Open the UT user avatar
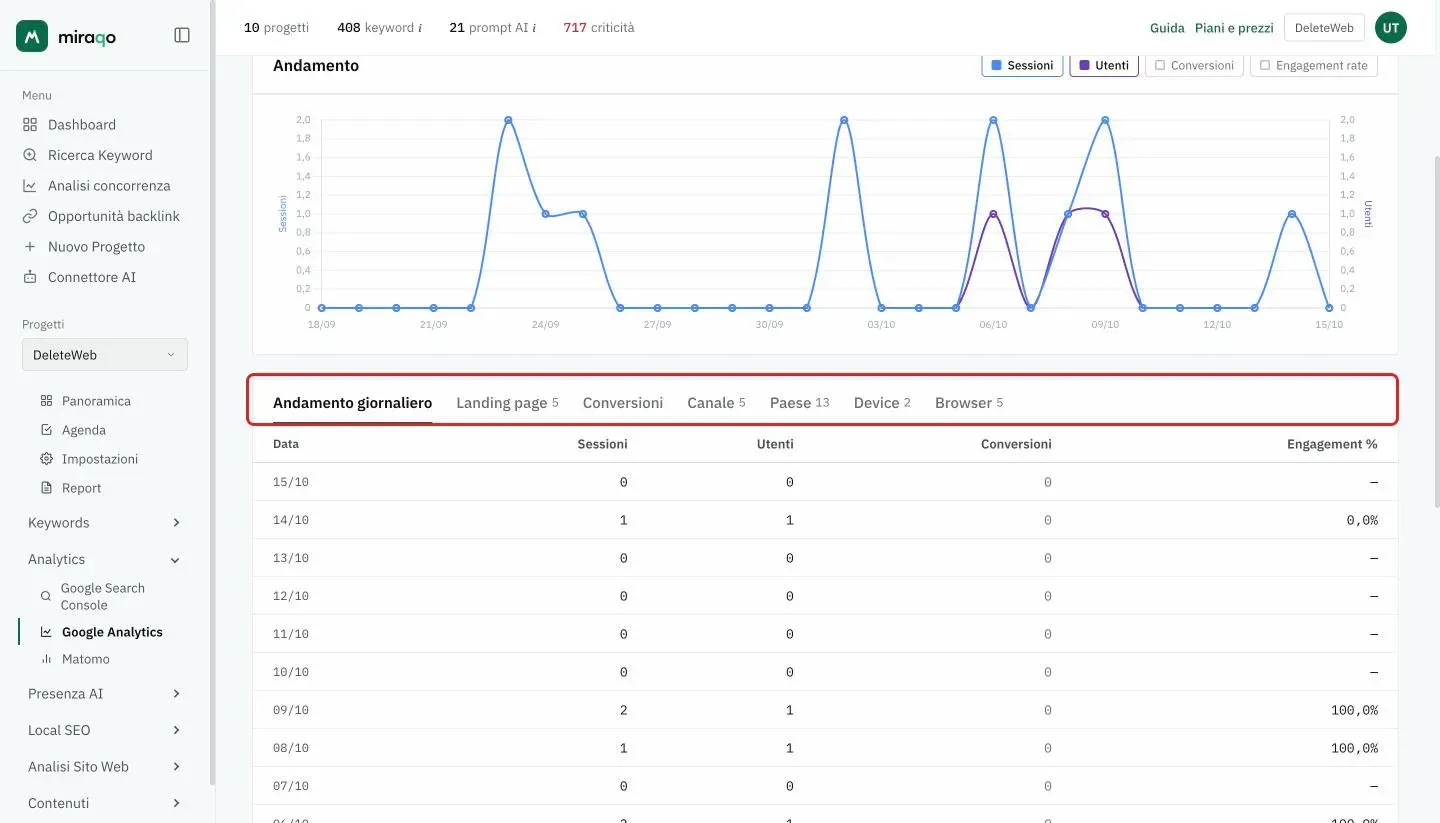Image resolution: width=1440 pixels, height=823 pixels. (1390, 28)
